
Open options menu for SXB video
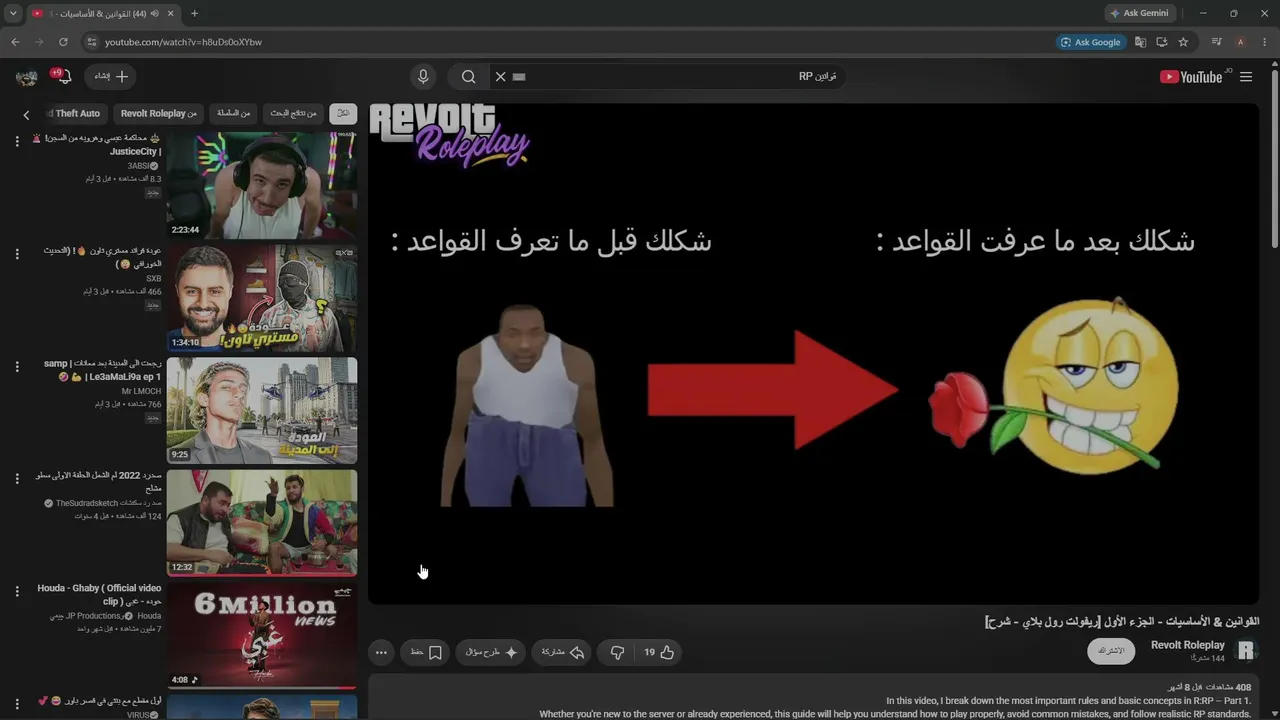pyautogui.click(x=17, y=254)
